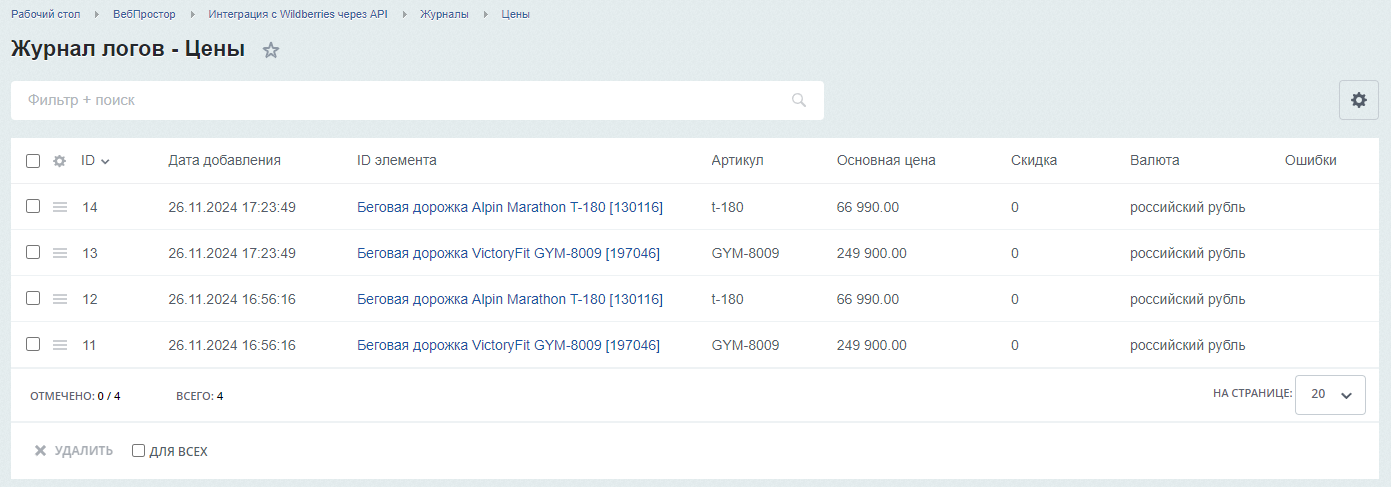Viewport: 1391px width, 487px height.
Task: Sort by 'Артикул' column header
Action: coord(738,160)
